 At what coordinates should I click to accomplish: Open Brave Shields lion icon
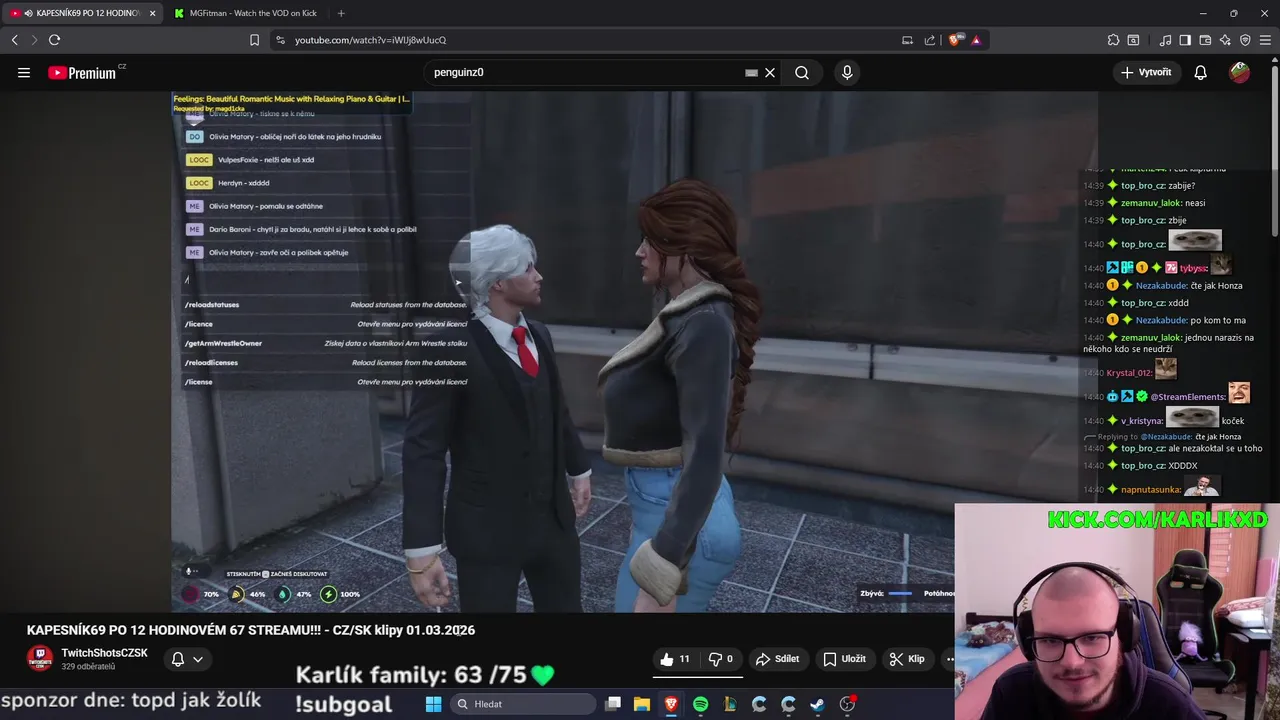[955, 40]
